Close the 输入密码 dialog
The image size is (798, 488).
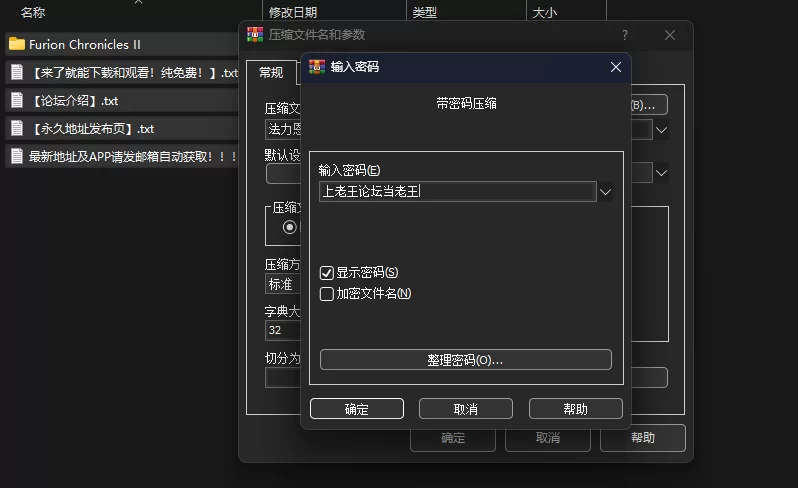(x=616, y=67)
